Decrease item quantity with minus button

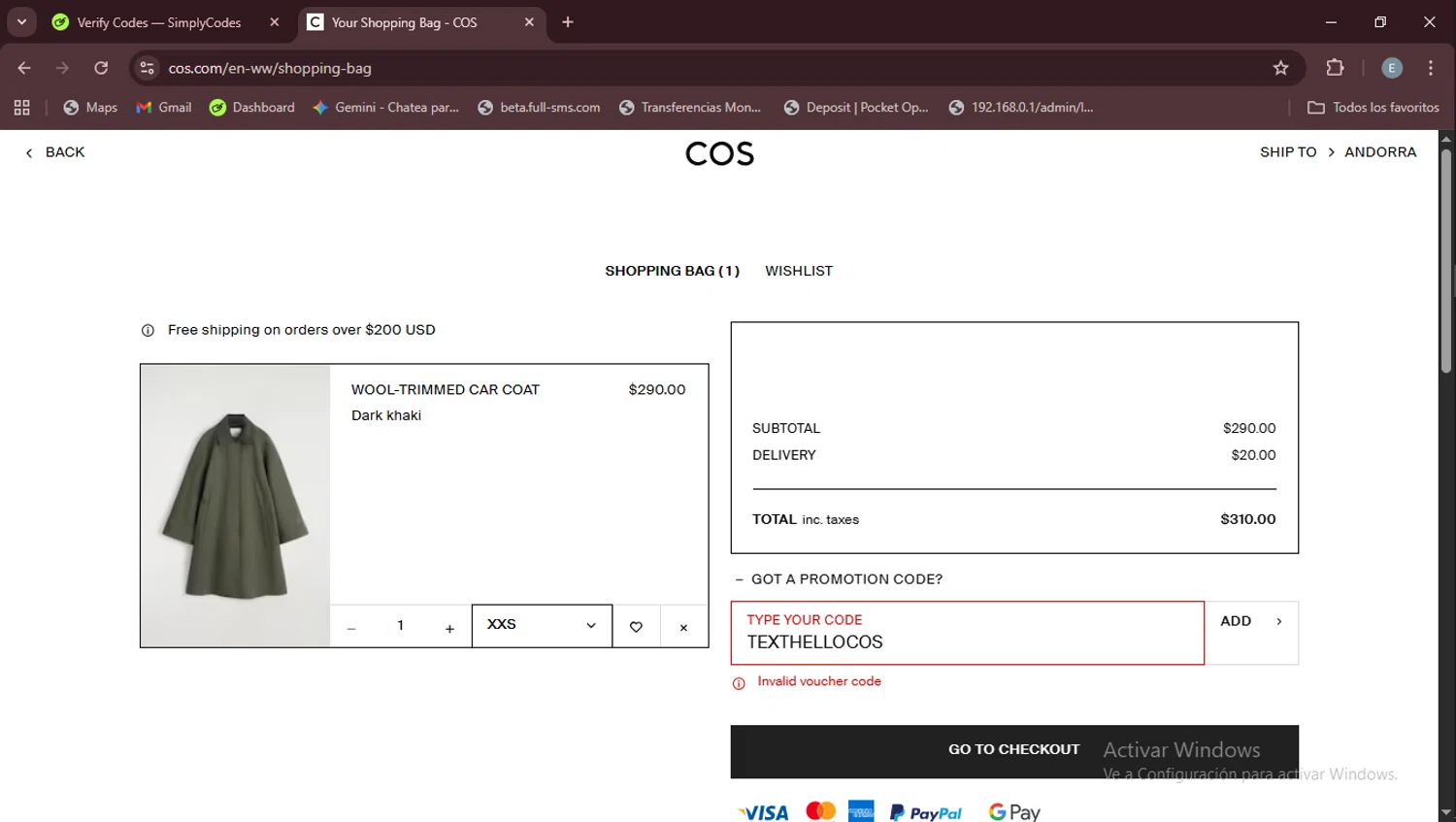point(351,628)
